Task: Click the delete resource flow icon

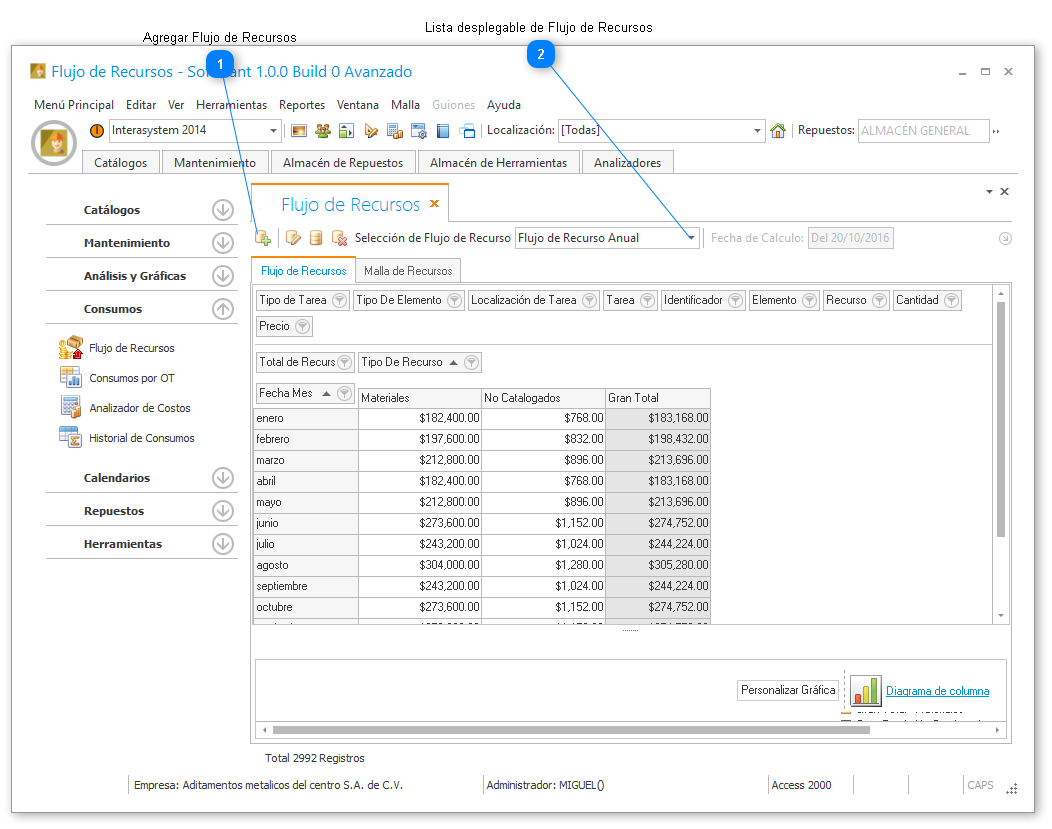Action: [x=339, y=238]
